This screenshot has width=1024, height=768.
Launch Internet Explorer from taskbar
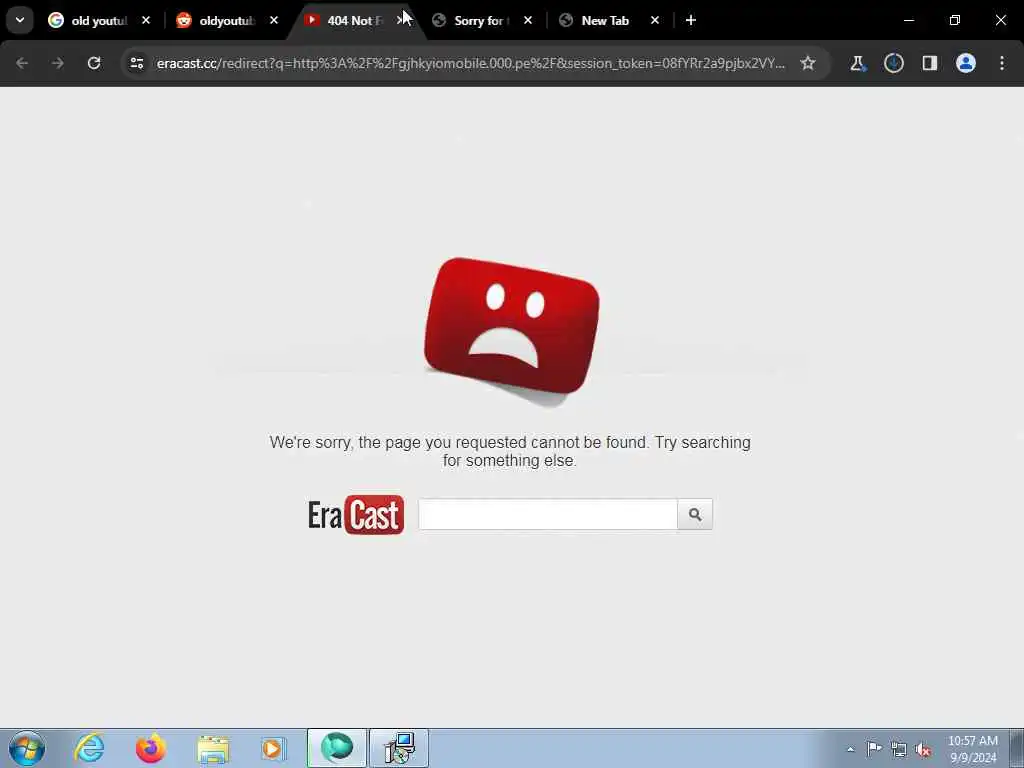point(89,748)
